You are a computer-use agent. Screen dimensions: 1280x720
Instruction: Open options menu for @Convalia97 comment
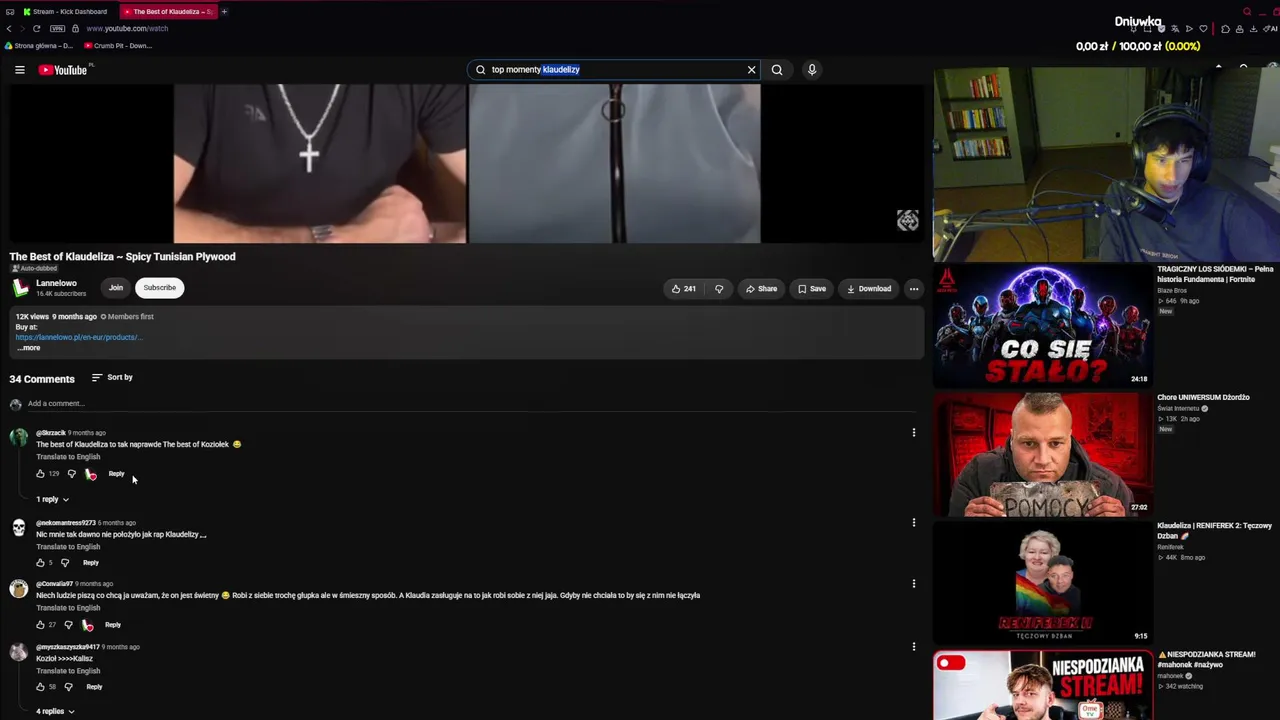[x=913, y=584]
